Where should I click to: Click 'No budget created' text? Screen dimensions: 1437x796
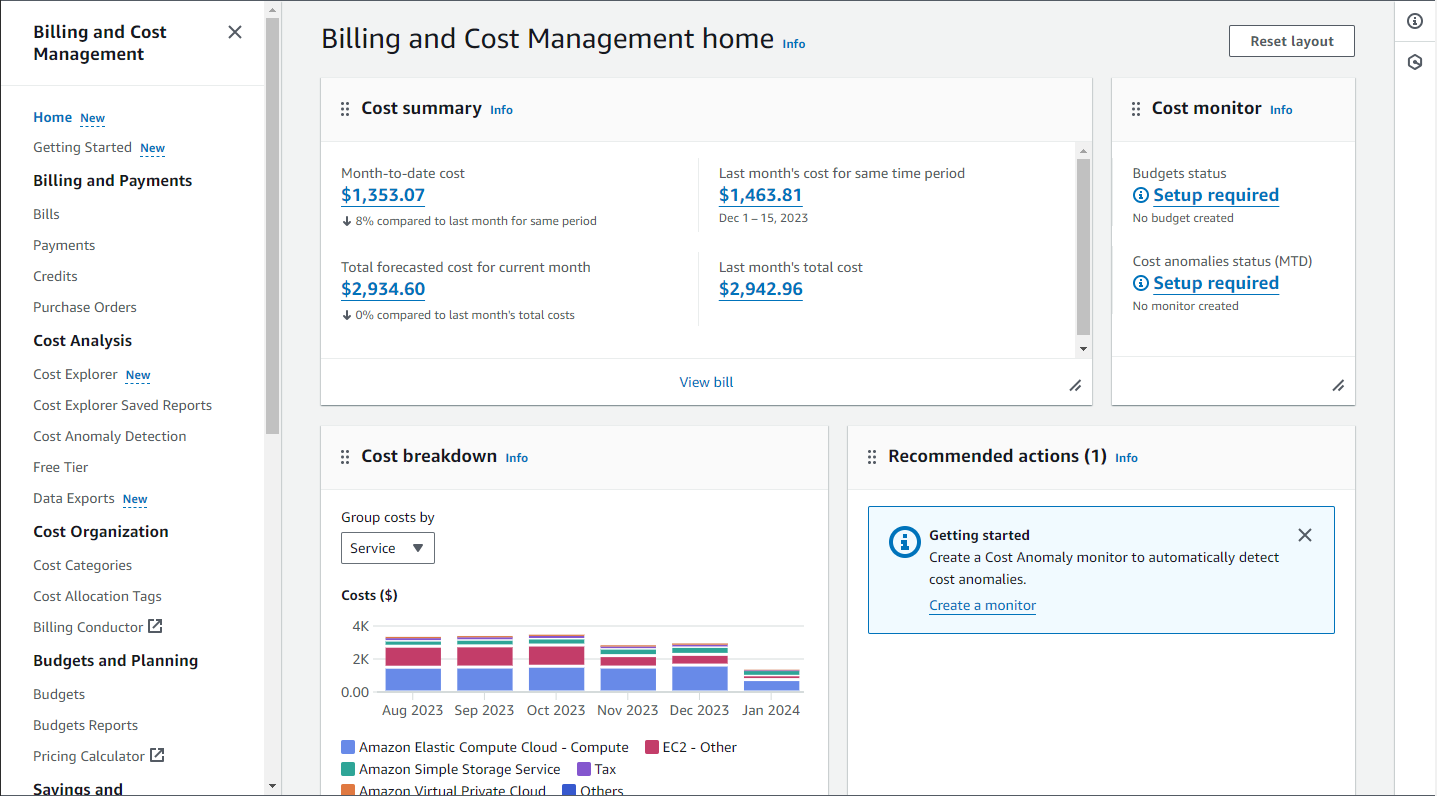click(1183, 218)
